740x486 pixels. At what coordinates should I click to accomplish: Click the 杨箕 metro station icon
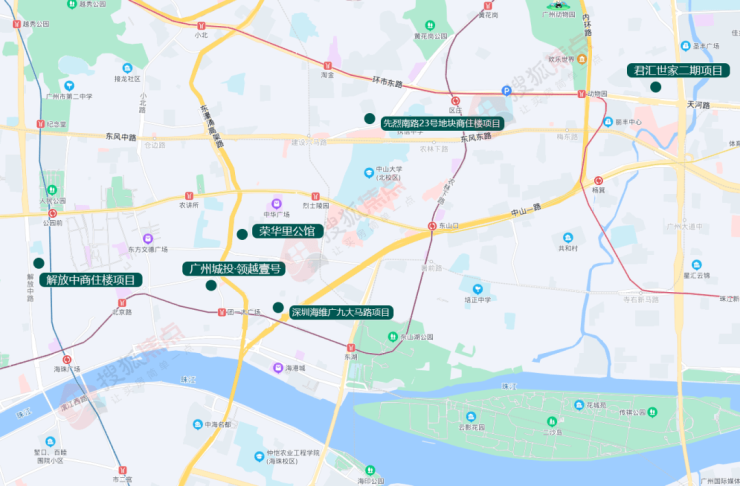598,181
